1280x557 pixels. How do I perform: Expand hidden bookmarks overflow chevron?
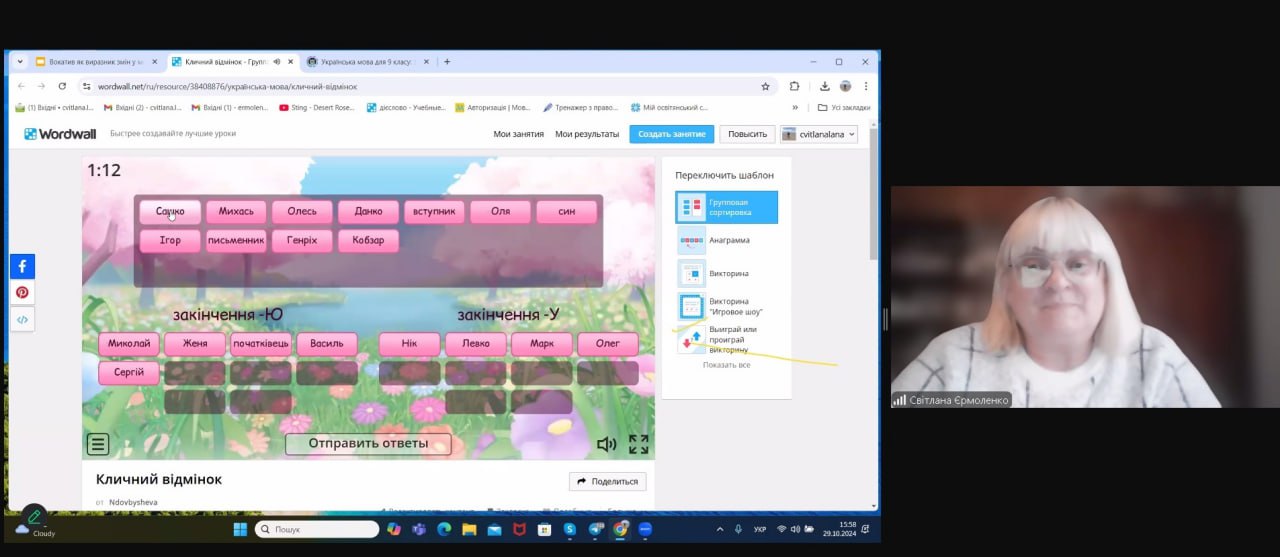pyautogui.click(x=795, y=107)
